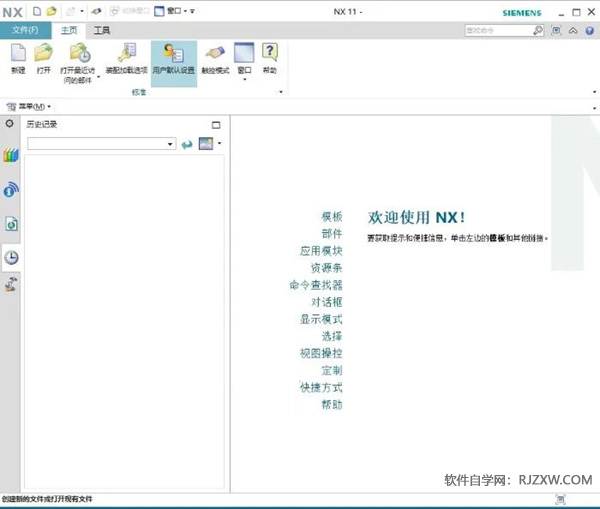Screen dimensions: 600x509
Task: Open the Help welcome link
Action: click(x=331, y=405)
